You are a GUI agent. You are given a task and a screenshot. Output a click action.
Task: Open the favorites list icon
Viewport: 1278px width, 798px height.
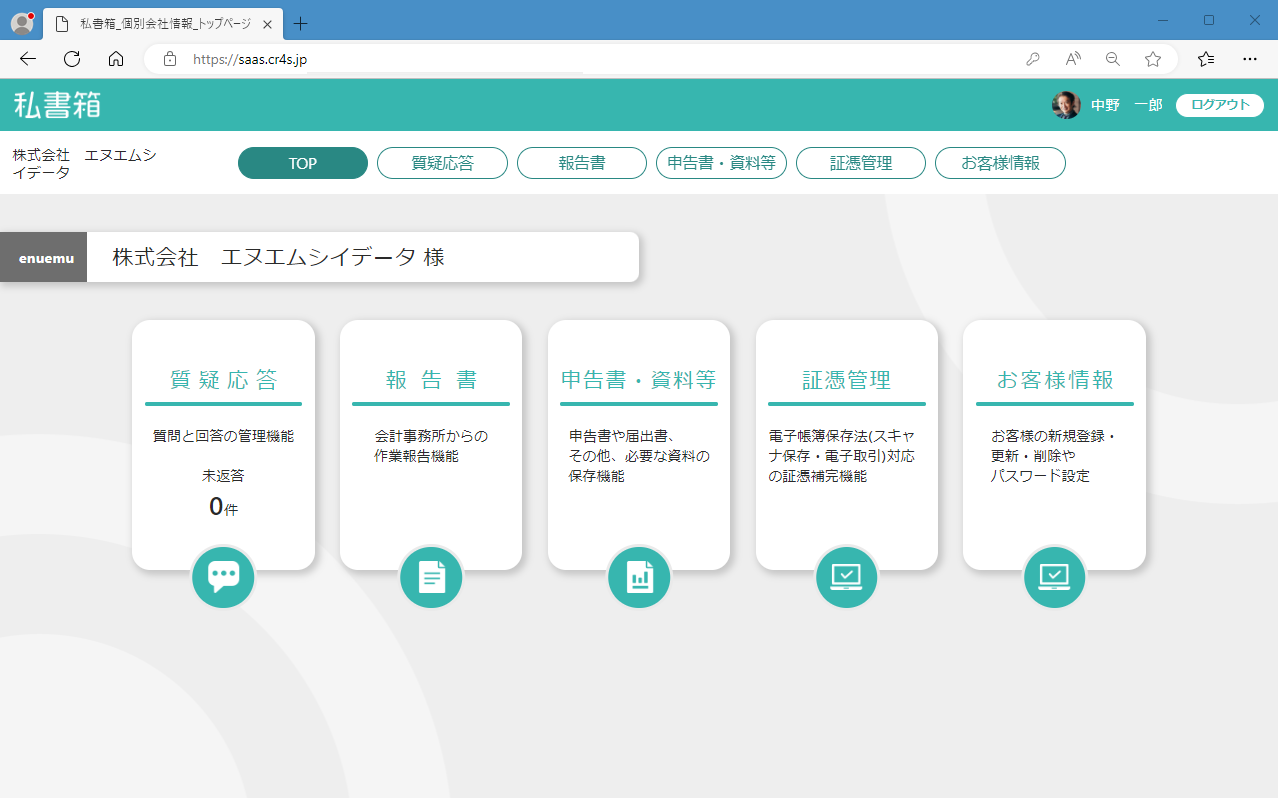pyautogui.click(x=1206, y=59)
